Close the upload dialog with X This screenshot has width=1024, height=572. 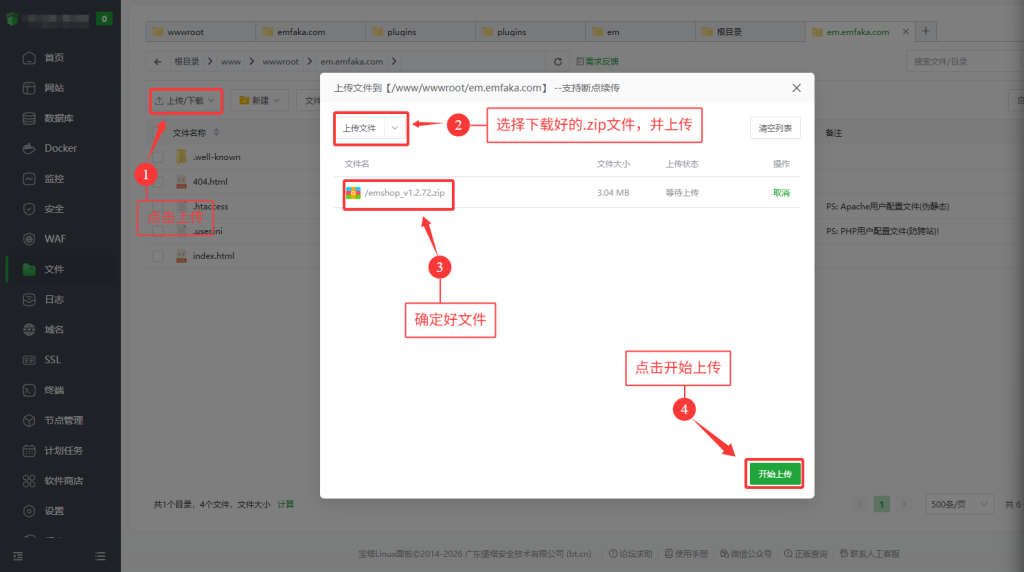[796, 88]
